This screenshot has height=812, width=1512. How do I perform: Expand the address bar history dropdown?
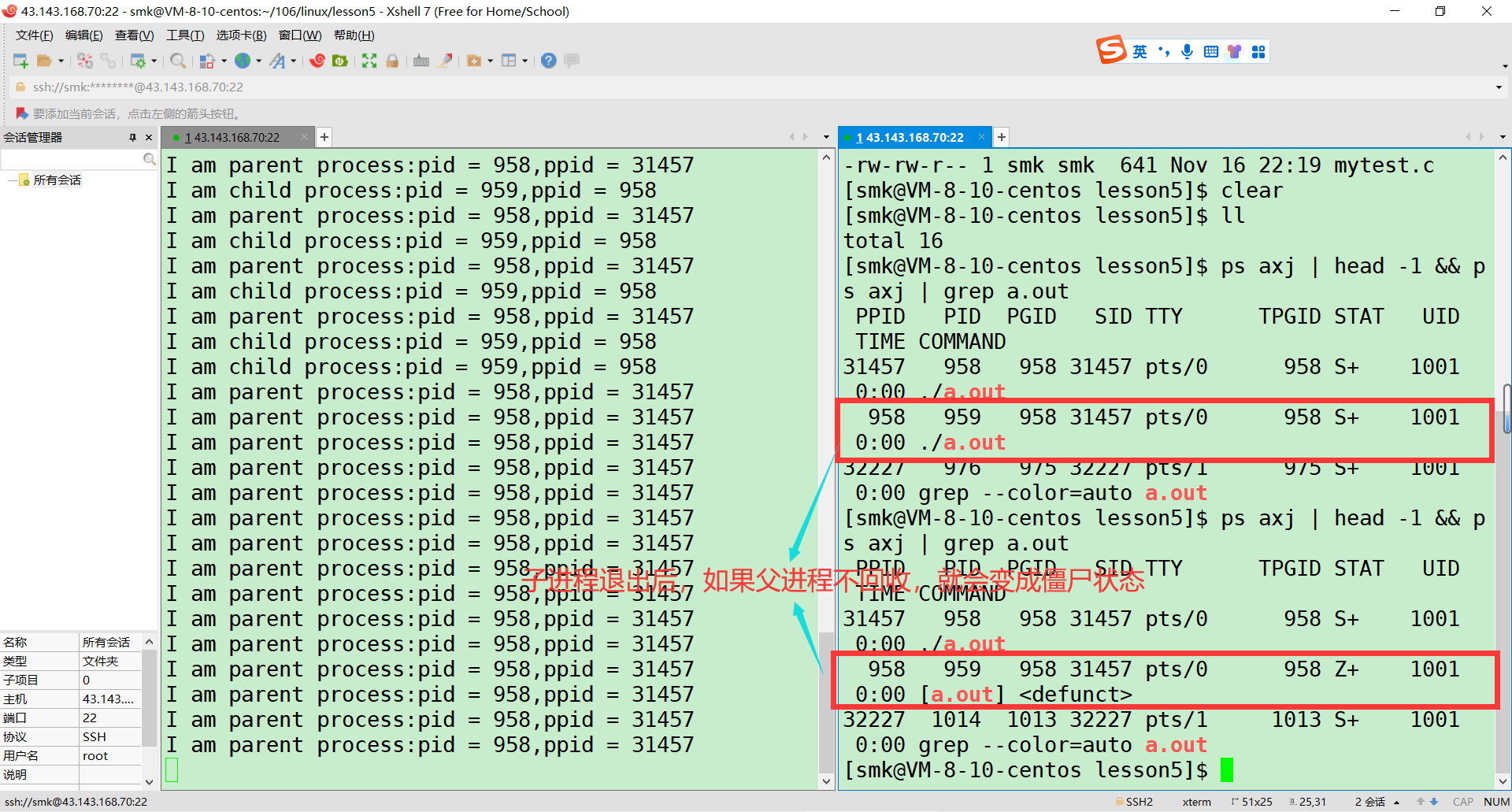click(x=1499, y=87)
